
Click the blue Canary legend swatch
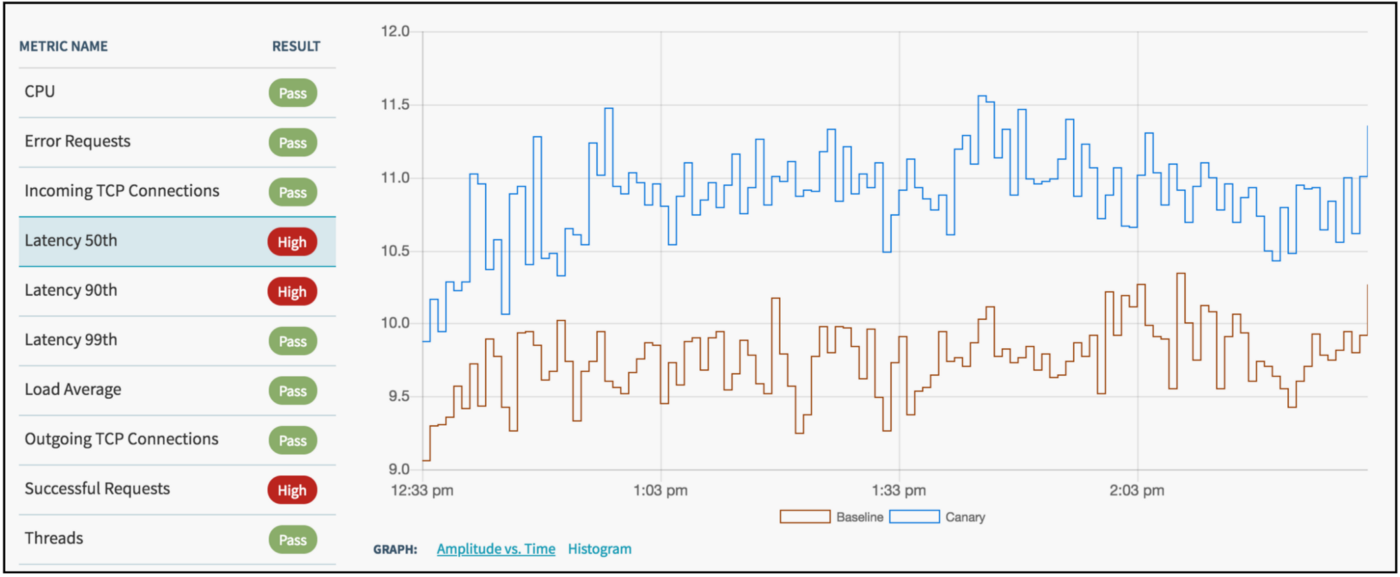[x=915, y=517]
